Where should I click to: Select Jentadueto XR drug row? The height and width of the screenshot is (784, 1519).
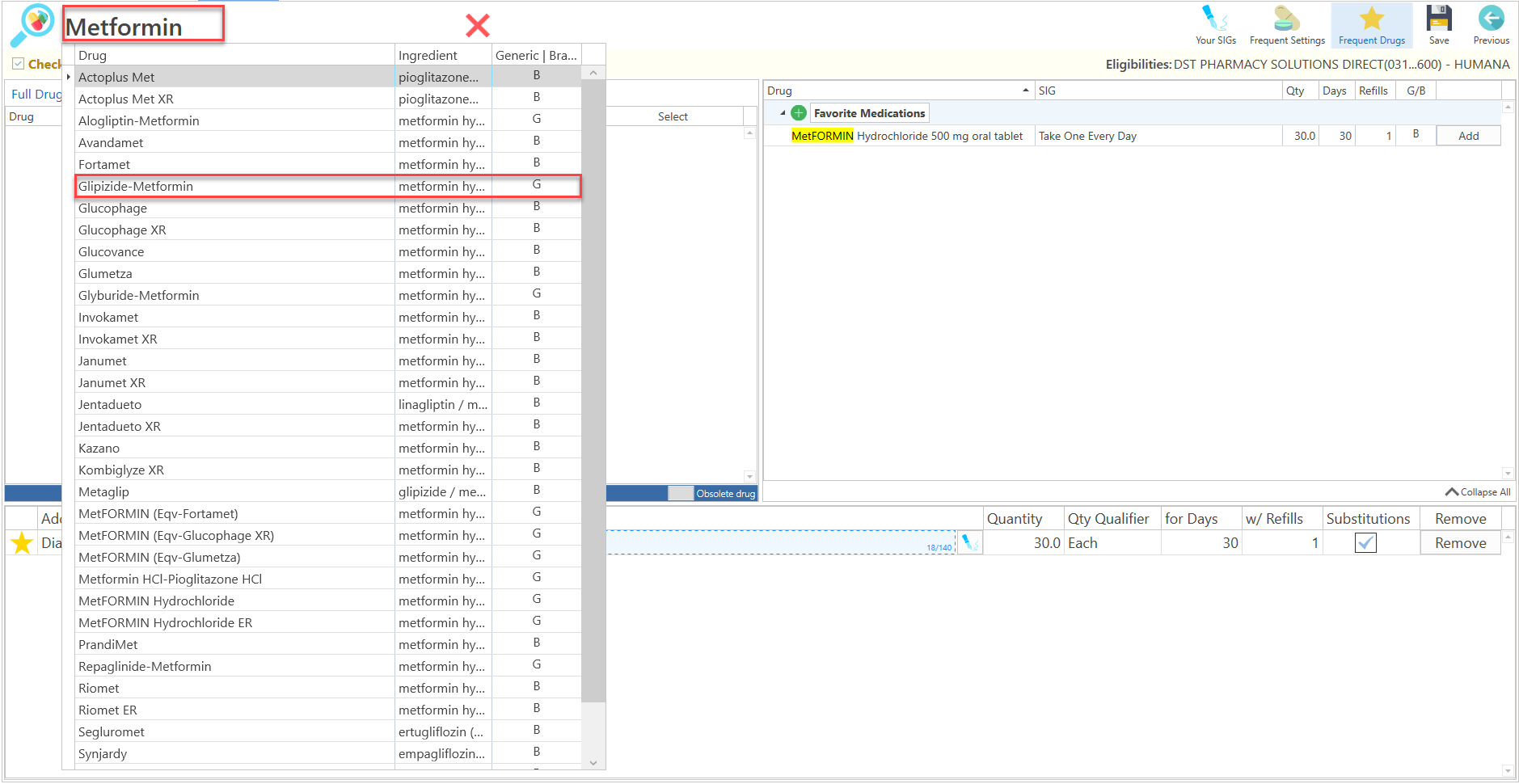point(328,426)
